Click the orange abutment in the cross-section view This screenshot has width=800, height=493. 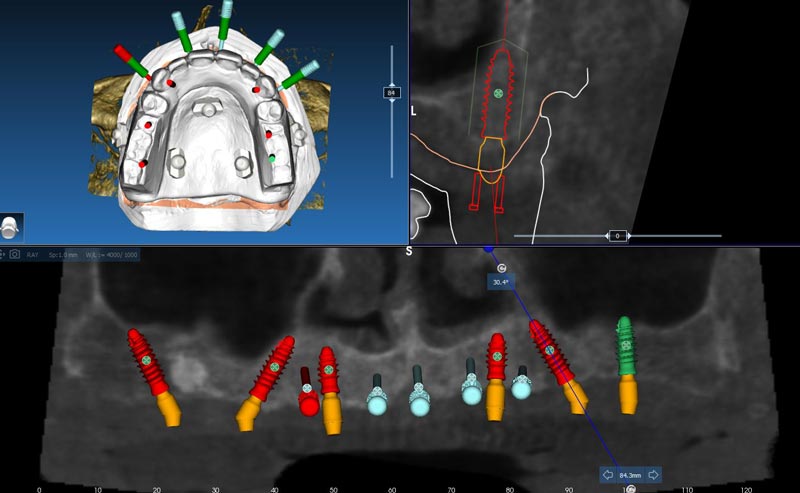click(490, 160)
